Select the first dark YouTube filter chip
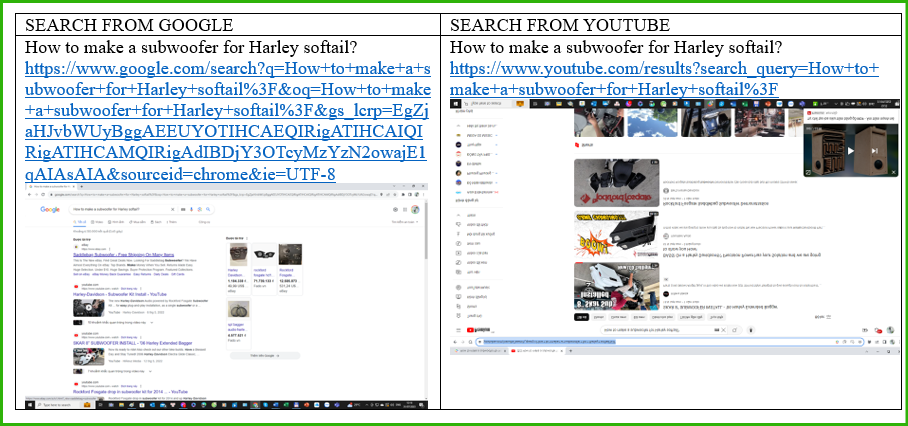This screenshot has height=426, width=908. 581,317
